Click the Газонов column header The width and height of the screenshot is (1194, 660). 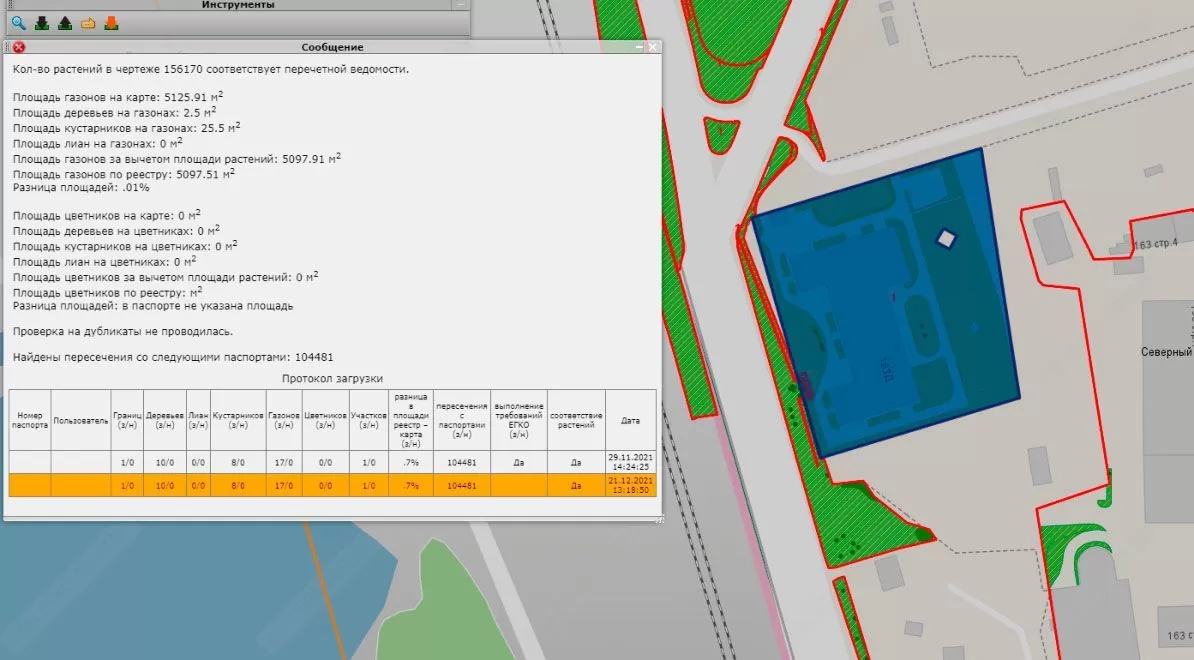tap(284, 420)
